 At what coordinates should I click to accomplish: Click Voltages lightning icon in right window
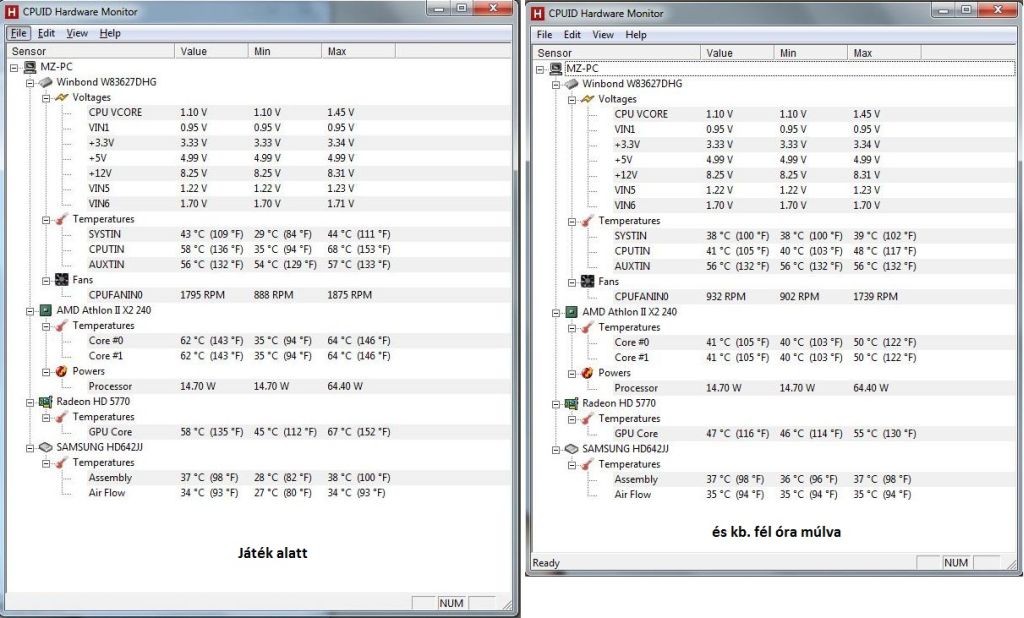click(x=587, y=99)
